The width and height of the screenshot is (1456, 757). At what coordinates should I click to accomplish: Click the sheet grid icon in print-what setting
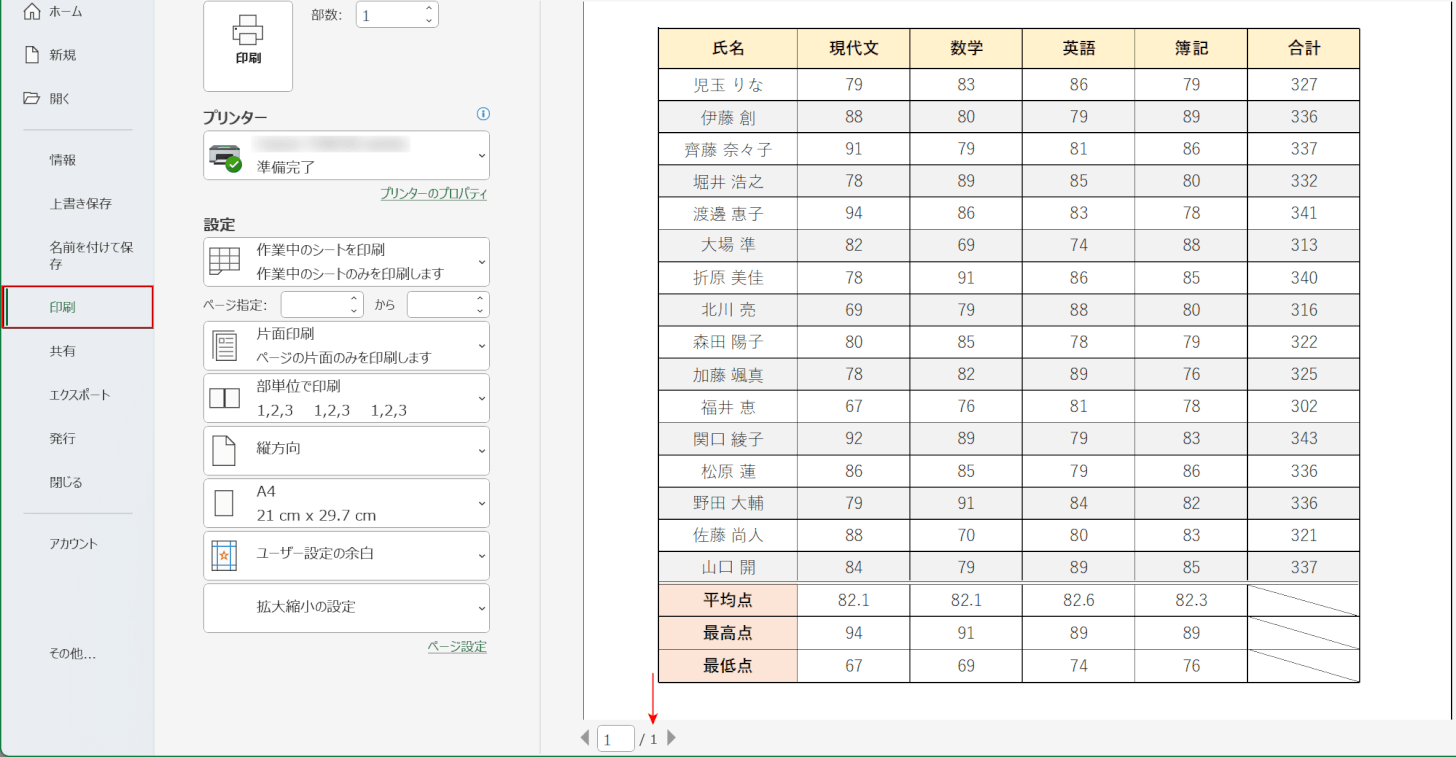224,262
